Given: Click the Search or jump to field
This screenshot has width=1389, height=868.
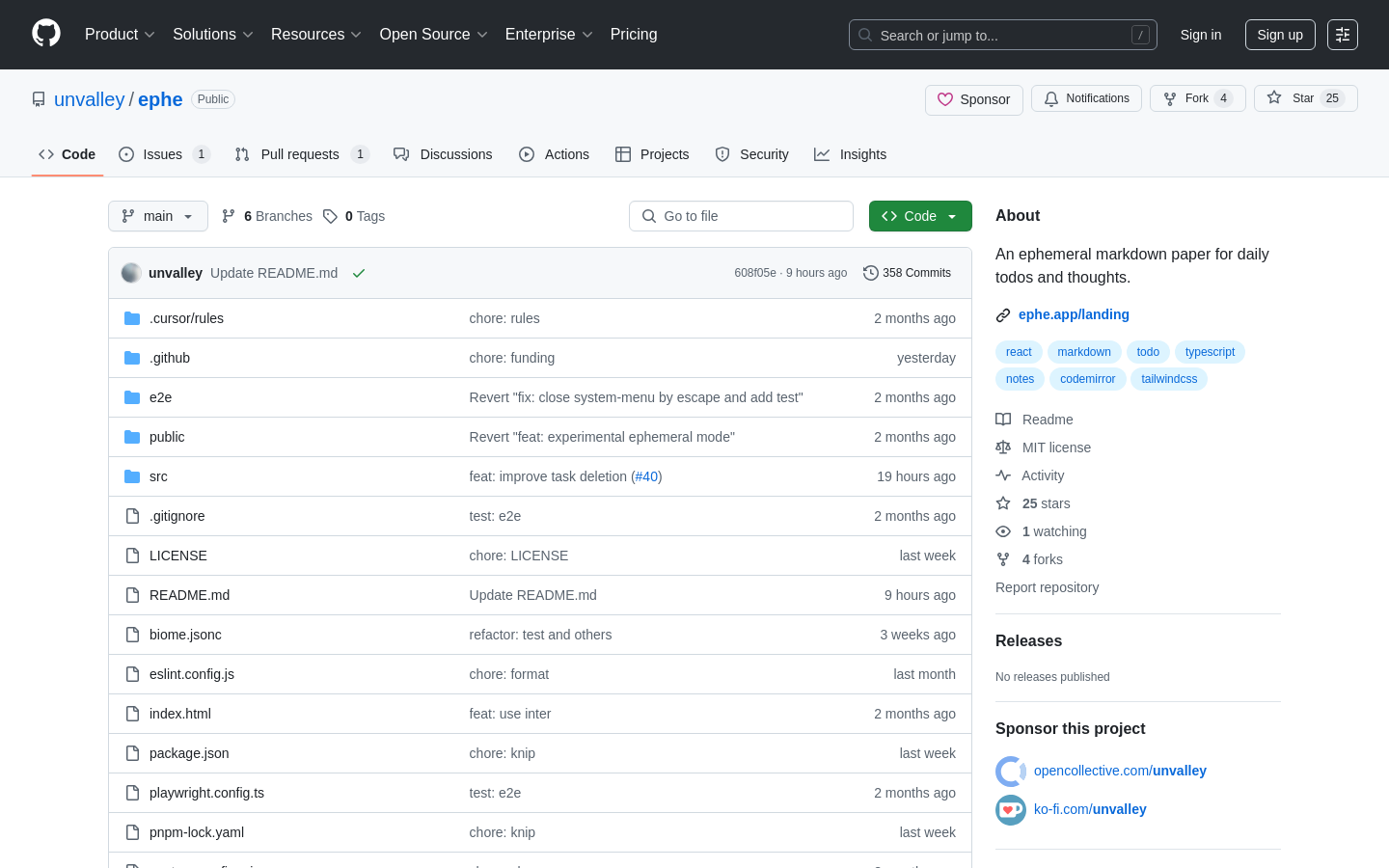Looking at the screenshot, I should click(x=1003, y=35).
